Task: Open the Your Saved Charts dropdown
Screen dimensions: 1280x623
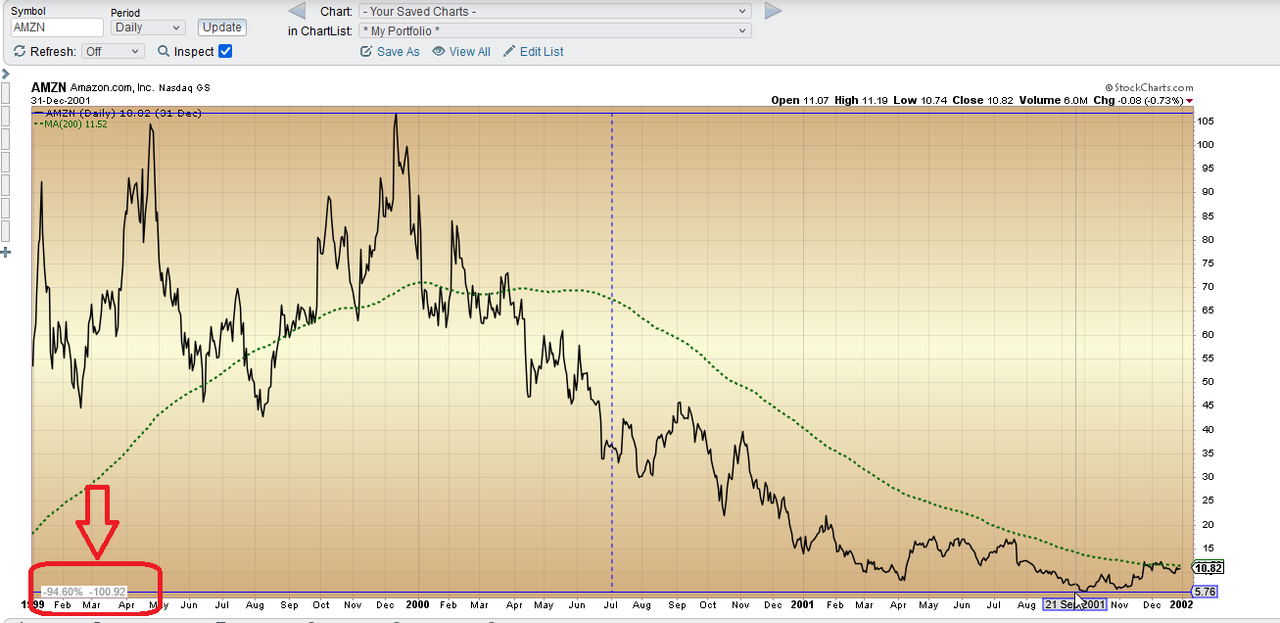Action: (554, 11)
